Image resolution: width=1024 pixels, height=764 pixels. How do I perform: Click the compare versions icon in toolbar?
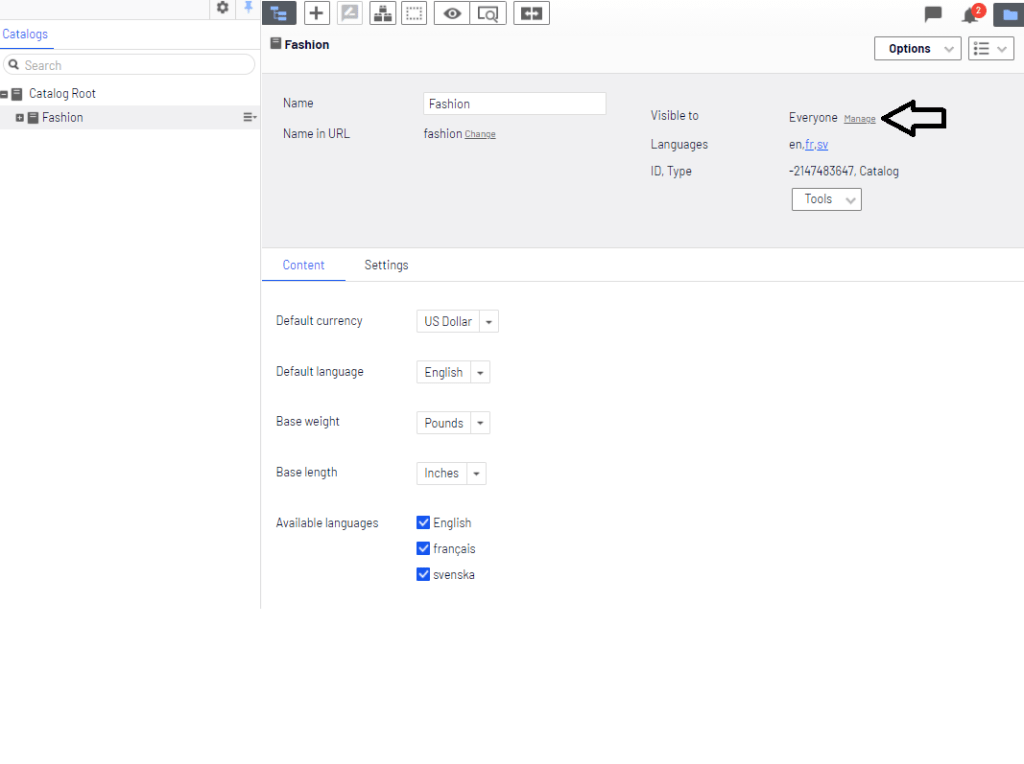click(531, 13)
